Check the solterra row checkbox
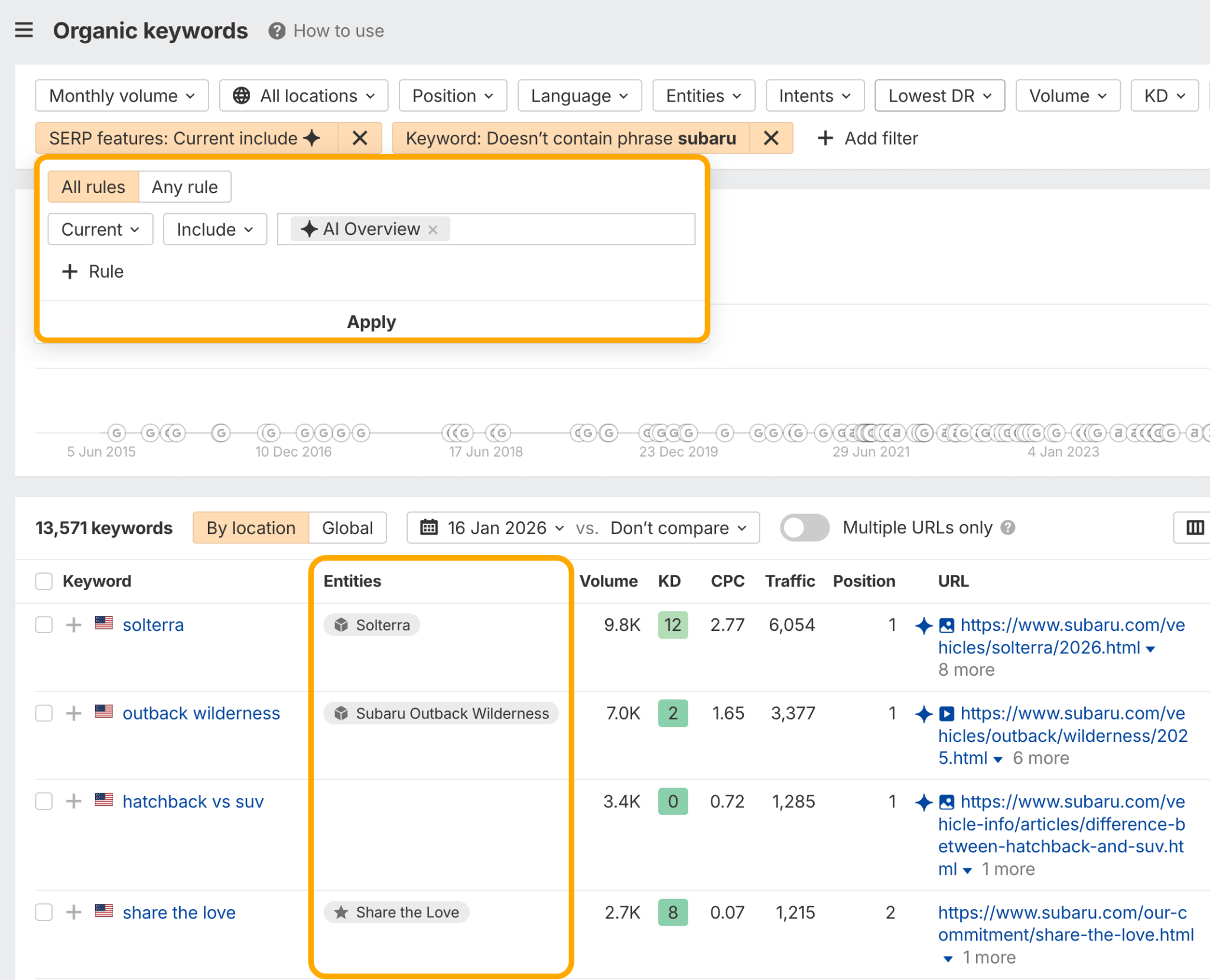This screenshot has height=980, width=1210. 44,624
